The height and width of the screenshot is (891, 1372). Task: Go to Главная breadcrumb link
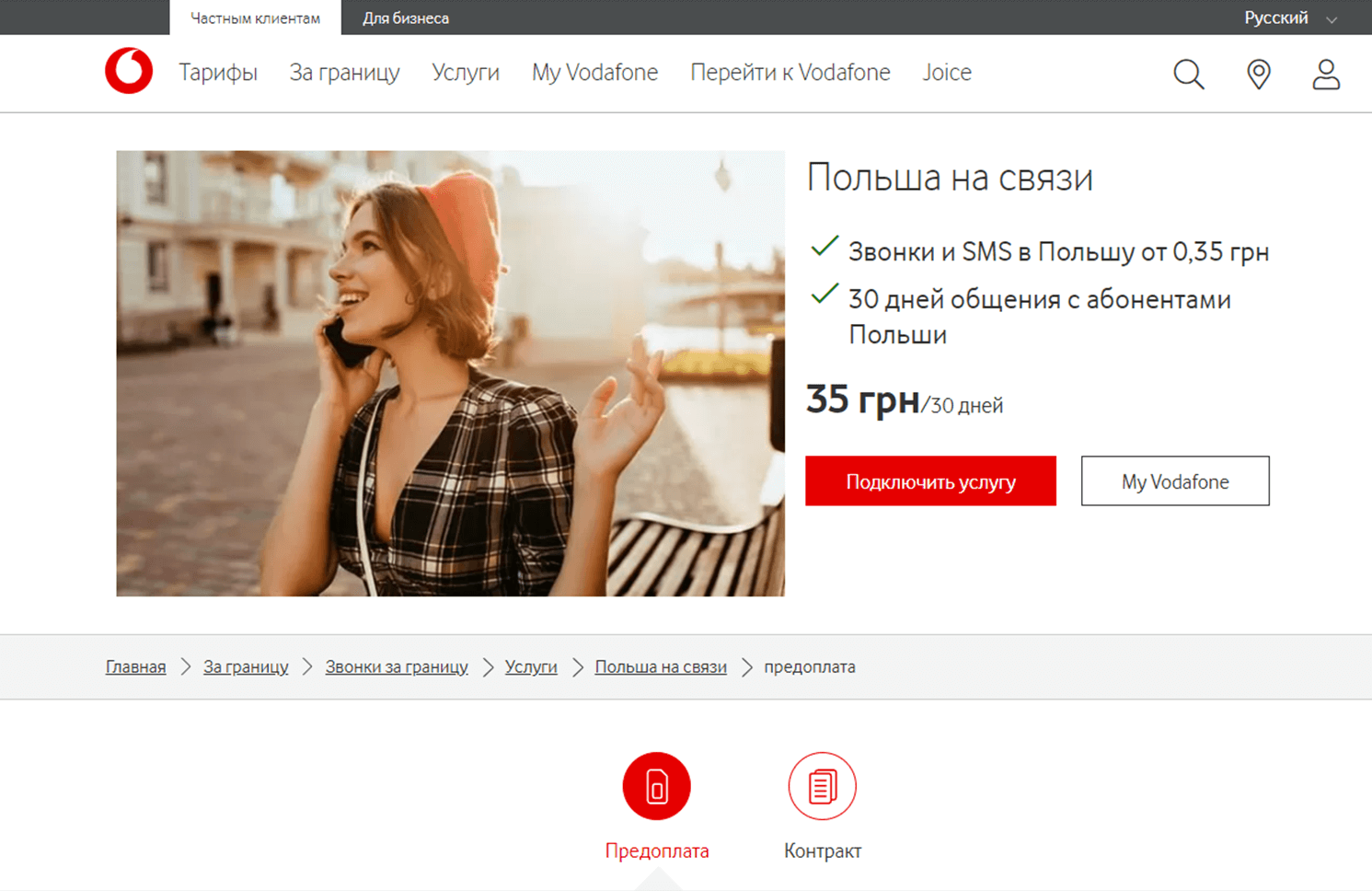135,666
